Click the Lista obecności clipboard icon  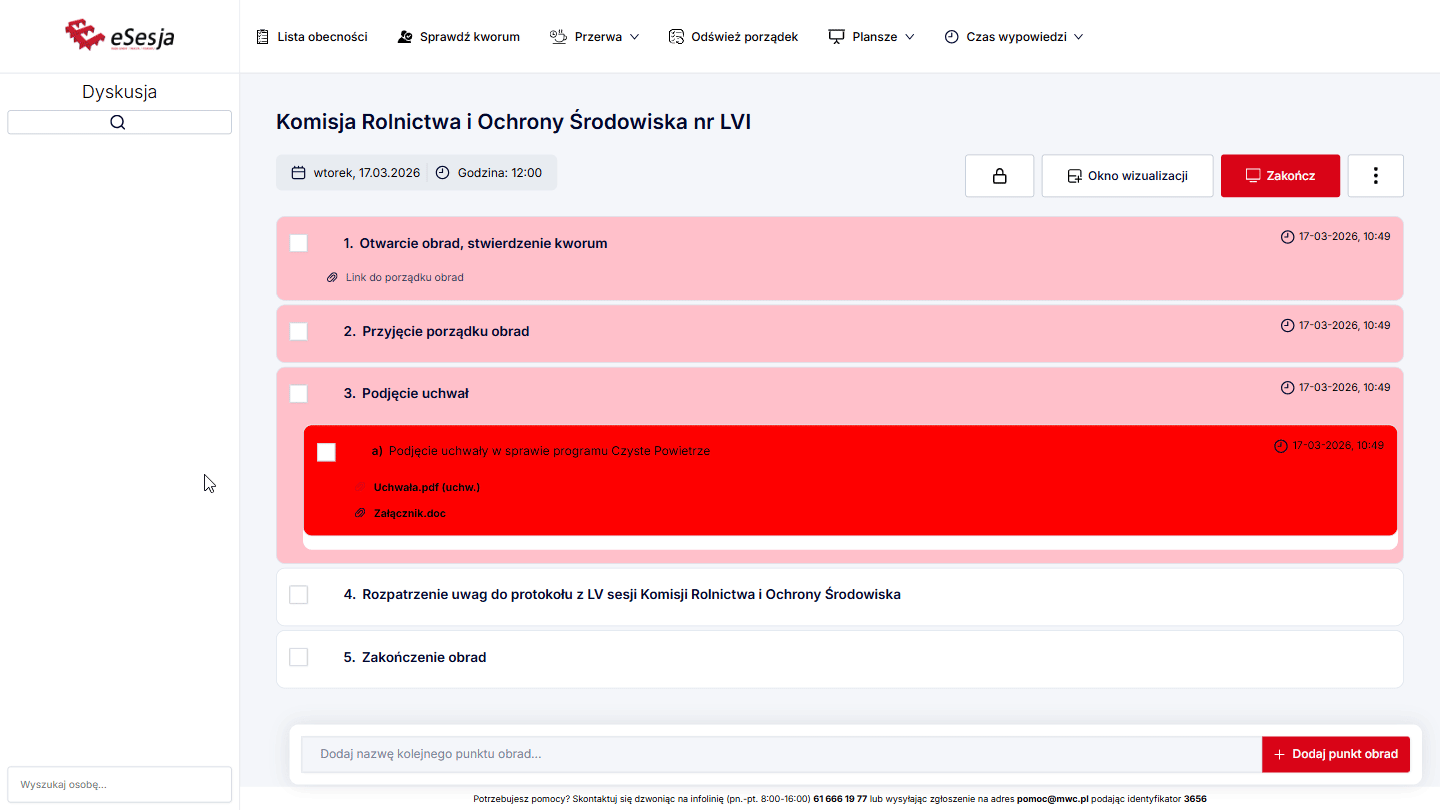[x=262, y=37]
